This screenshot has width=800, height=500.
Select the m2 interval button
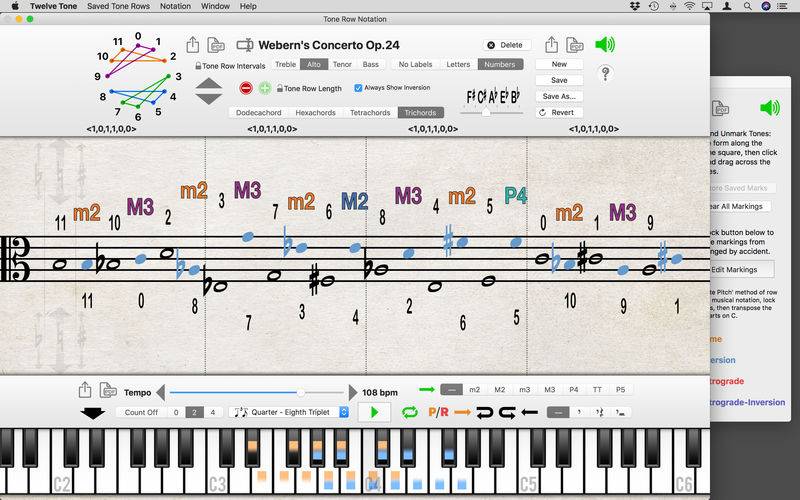[x=474, y=389]
